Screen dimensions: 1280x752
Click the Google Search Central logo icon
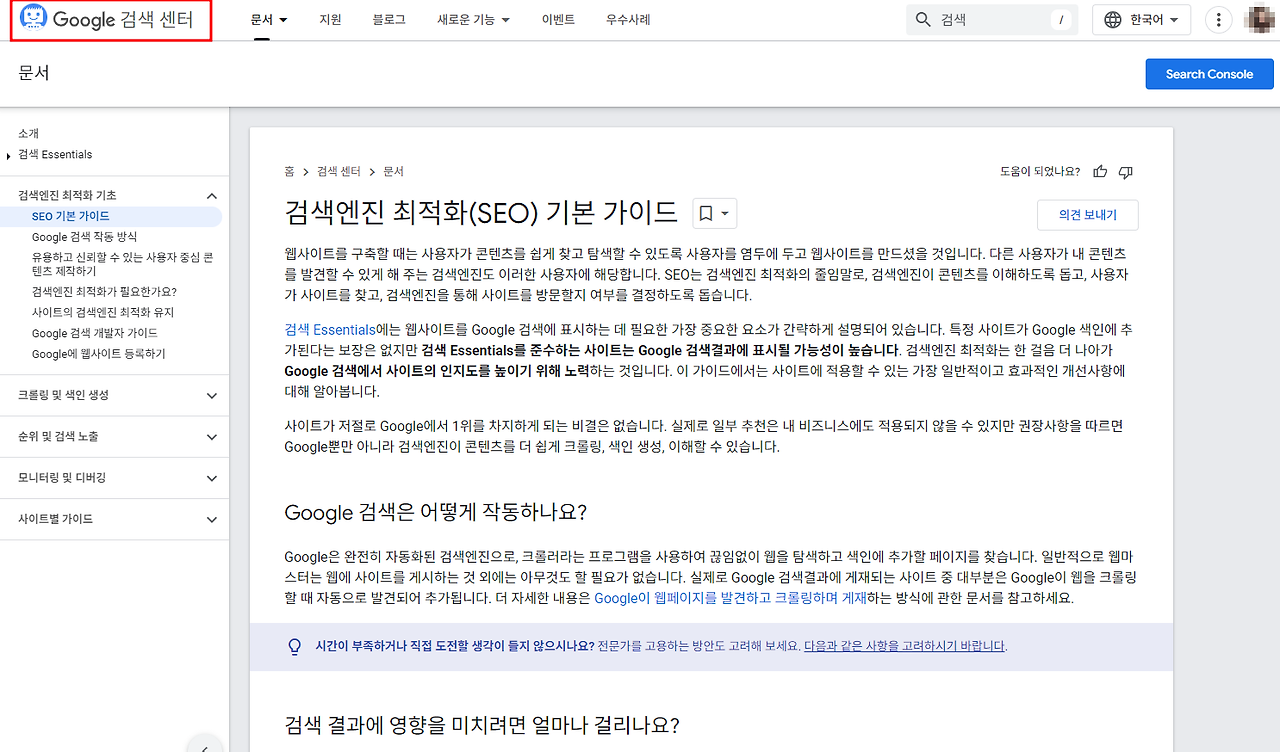tap(33, 19)
